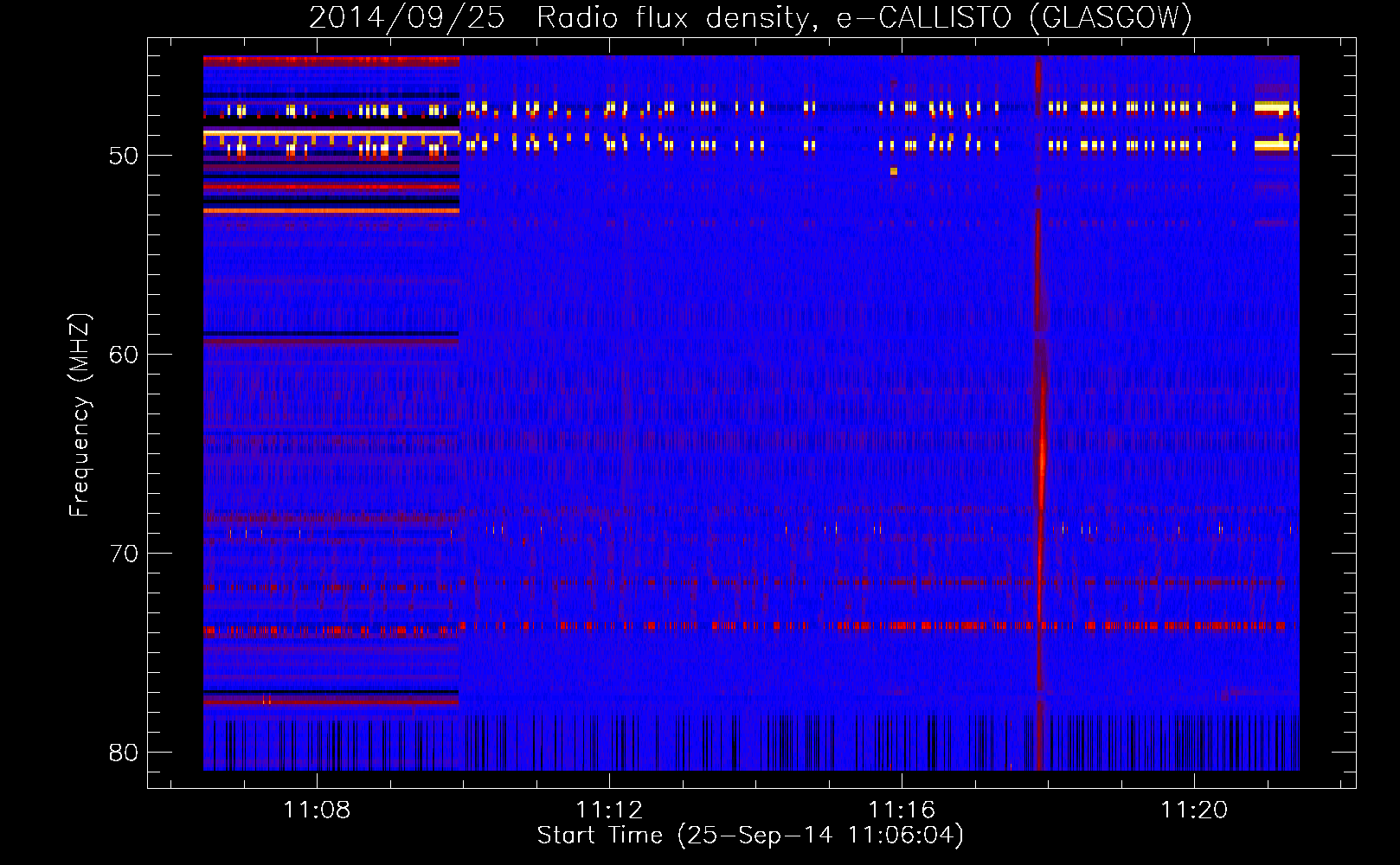Click the '80' frequency tick label
Screen dimensions: 1400x865
[x=124, y=753]
